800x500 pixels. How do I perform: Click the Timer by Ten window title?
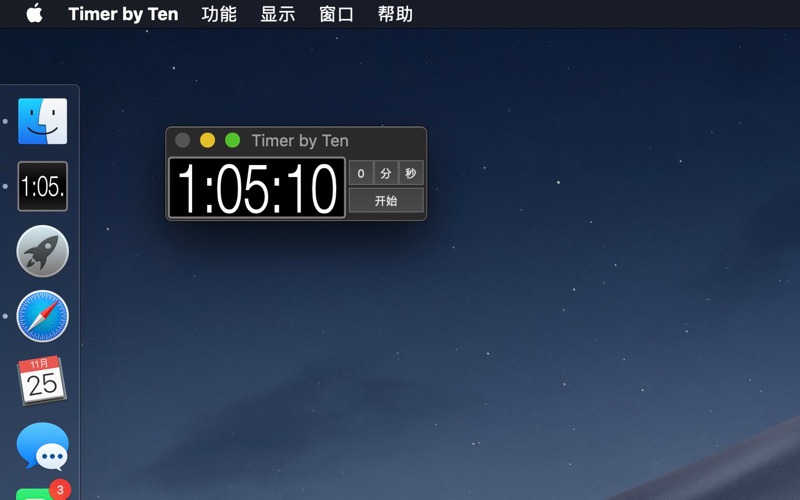(x=300, y=140)
